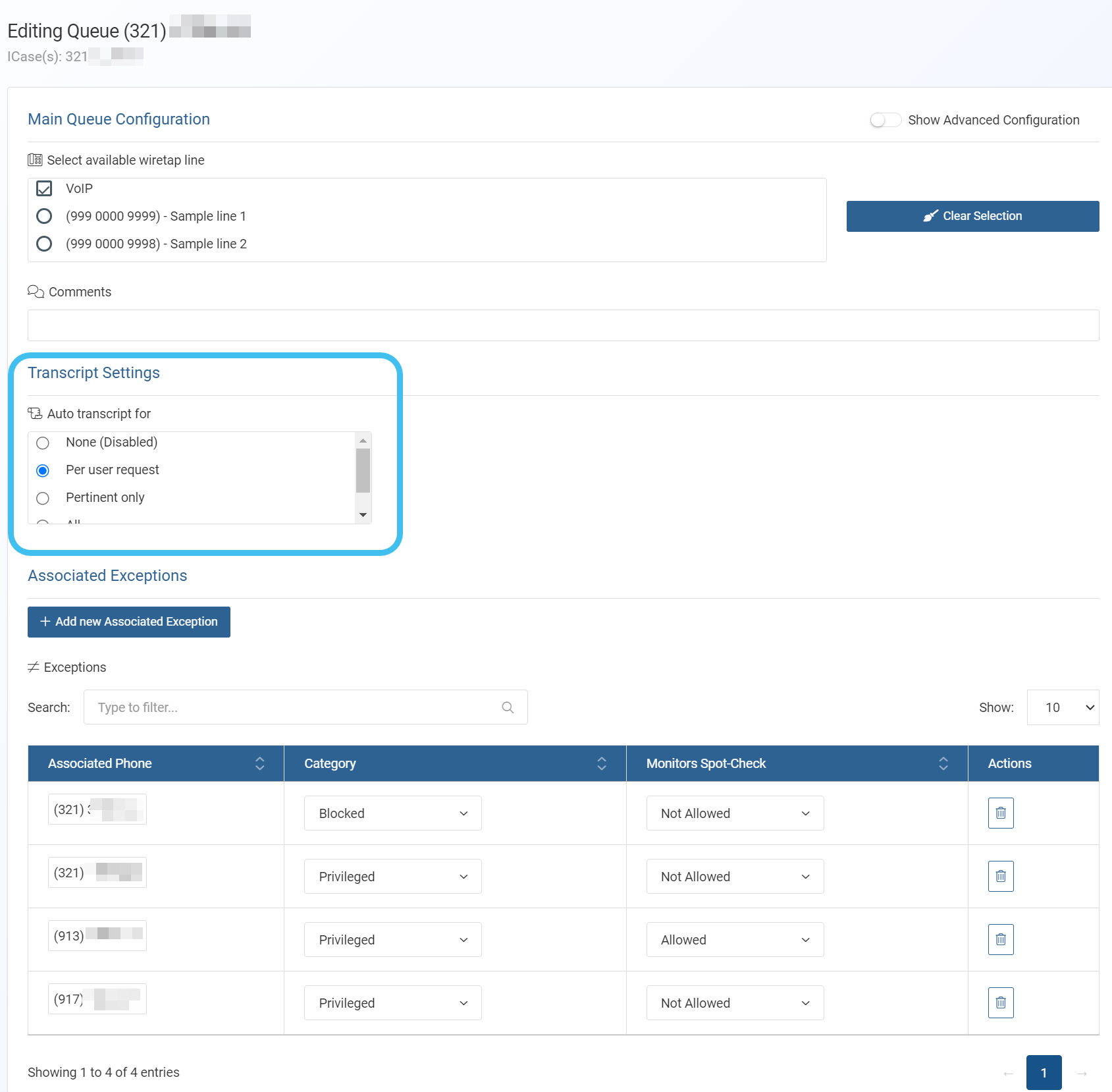Viewport: 1112px width, 1092px height.
Task: Click page 1 pagination button
Action: pos(1044,1073)
